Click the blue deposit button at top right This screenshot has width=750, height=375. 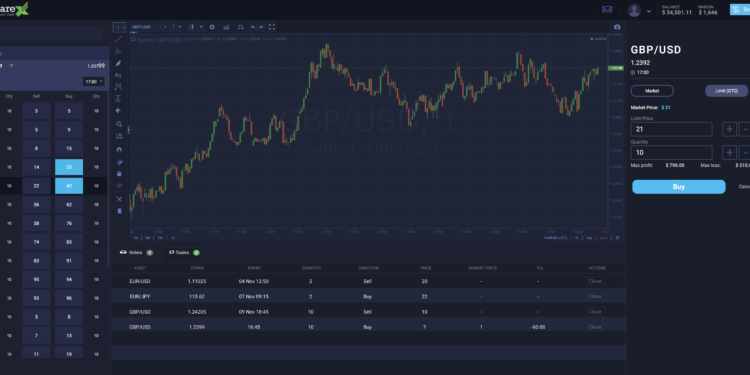739,10
